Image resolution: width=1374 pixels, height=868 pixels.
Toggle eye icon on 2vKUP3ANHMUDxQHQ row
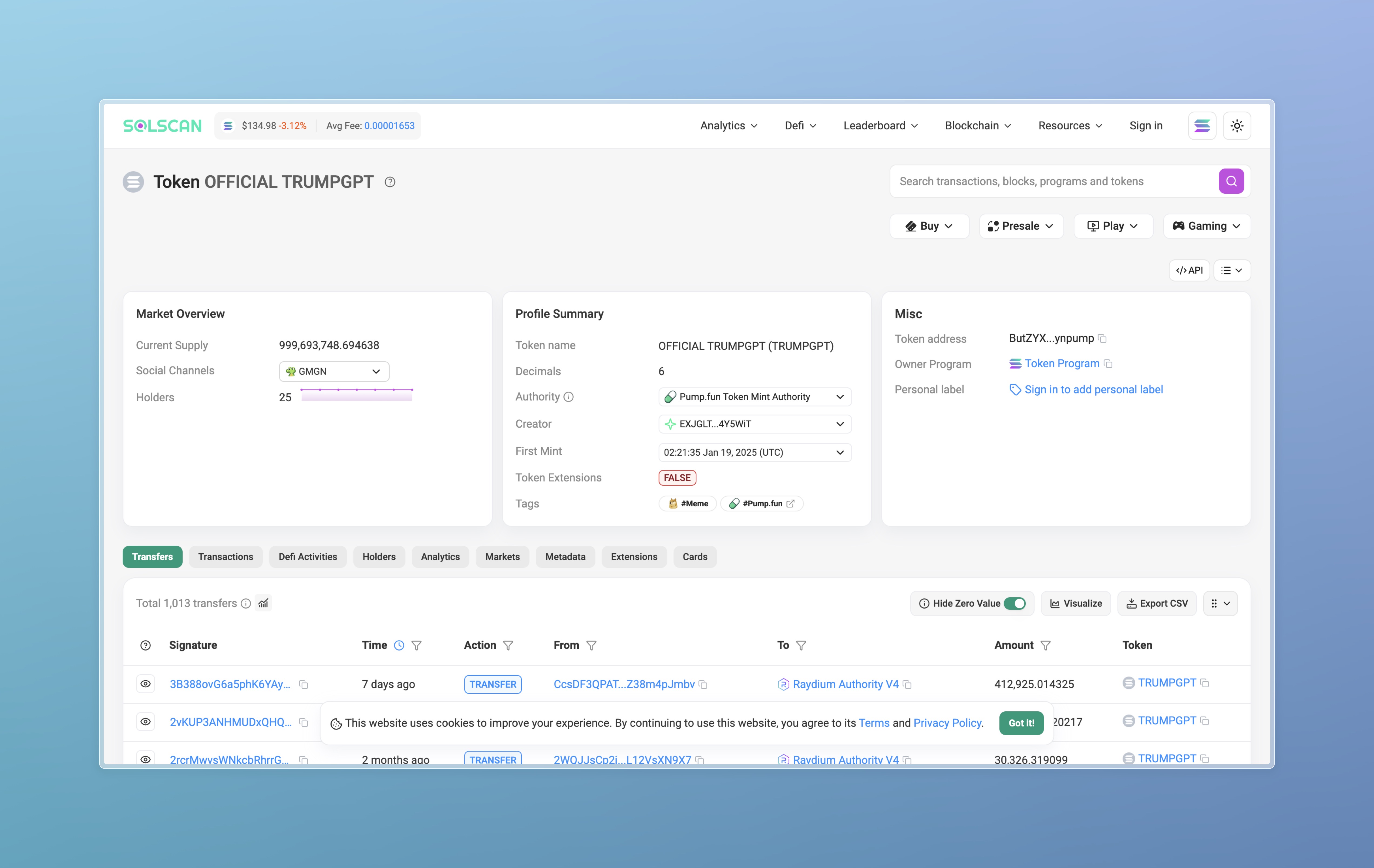pyautogui.click(x=146, y=722)
